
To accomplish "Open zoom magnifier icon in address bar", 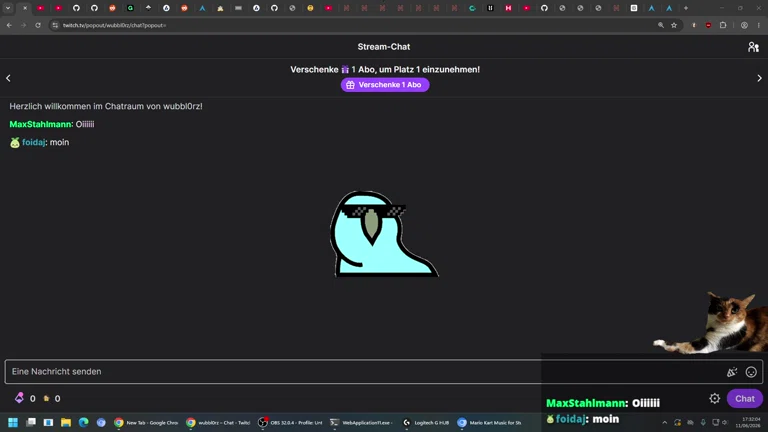I will (x=661, y=25).
